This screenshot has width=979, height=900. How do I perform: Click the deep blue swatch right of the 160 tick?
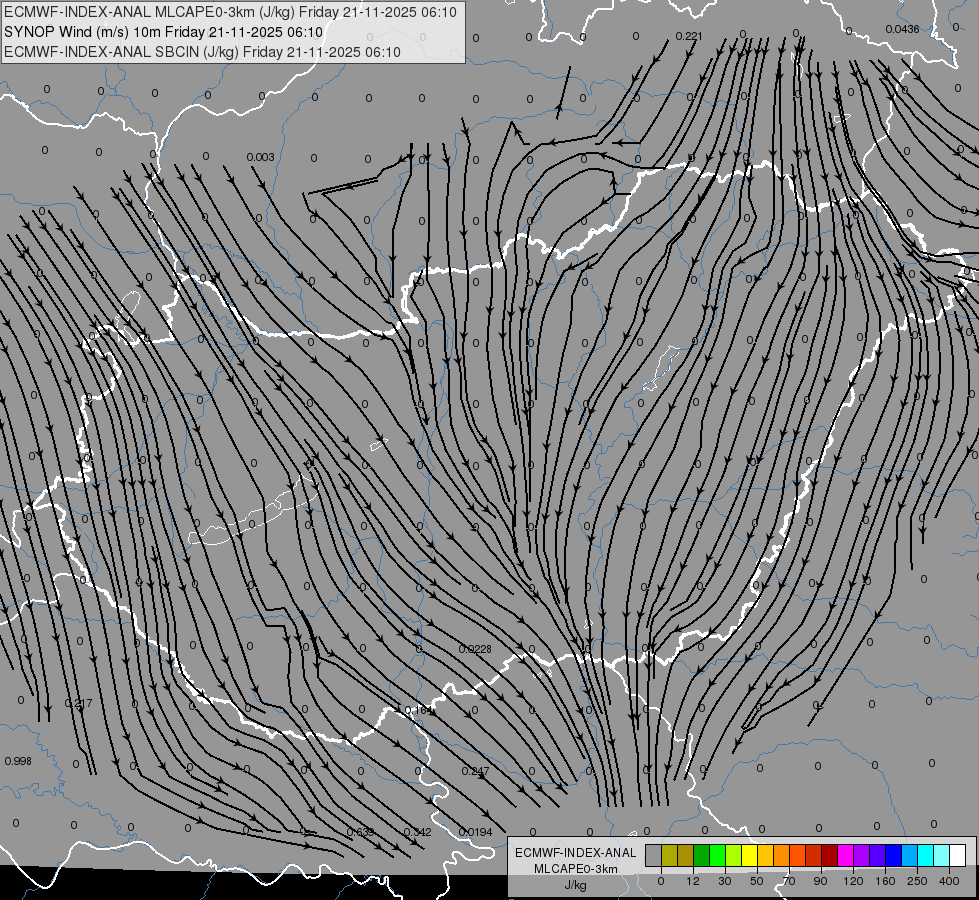click(894, 855)
